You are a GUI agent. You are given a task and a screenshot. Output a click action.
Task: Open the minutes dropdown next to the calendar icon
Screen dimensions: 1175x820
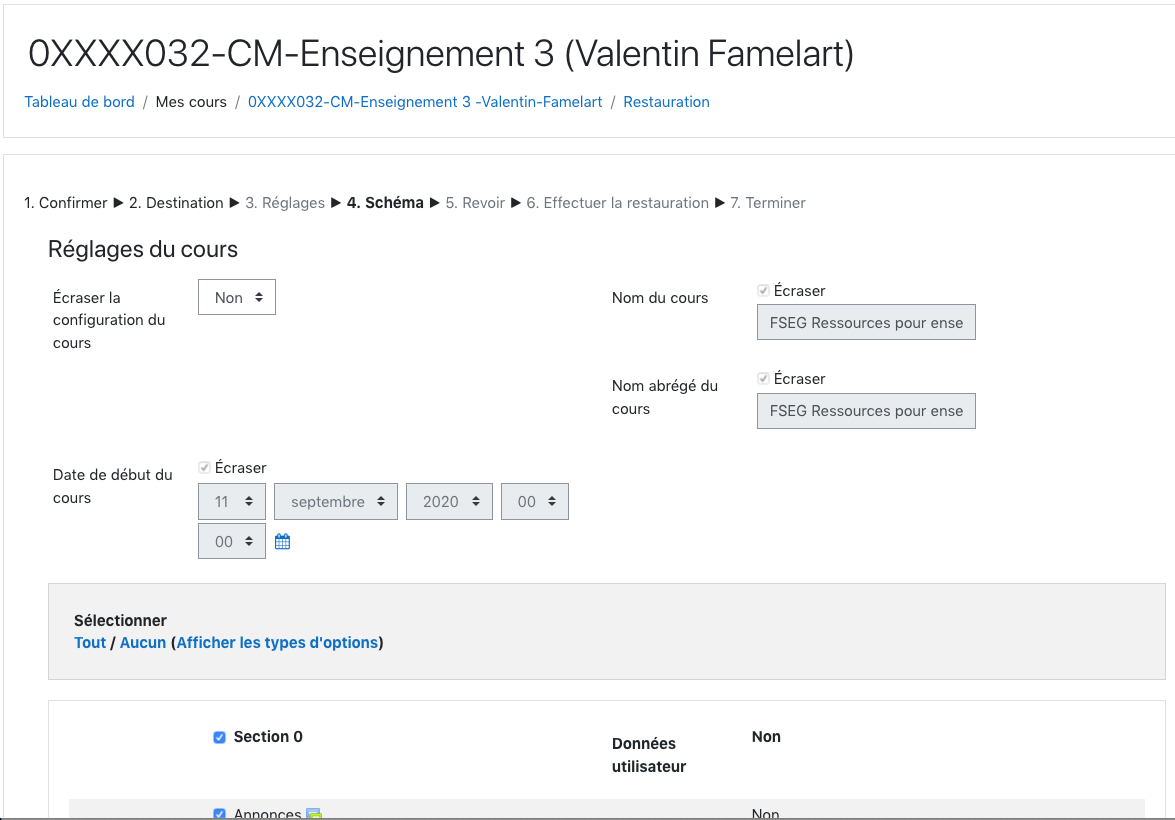click(232, 541)
